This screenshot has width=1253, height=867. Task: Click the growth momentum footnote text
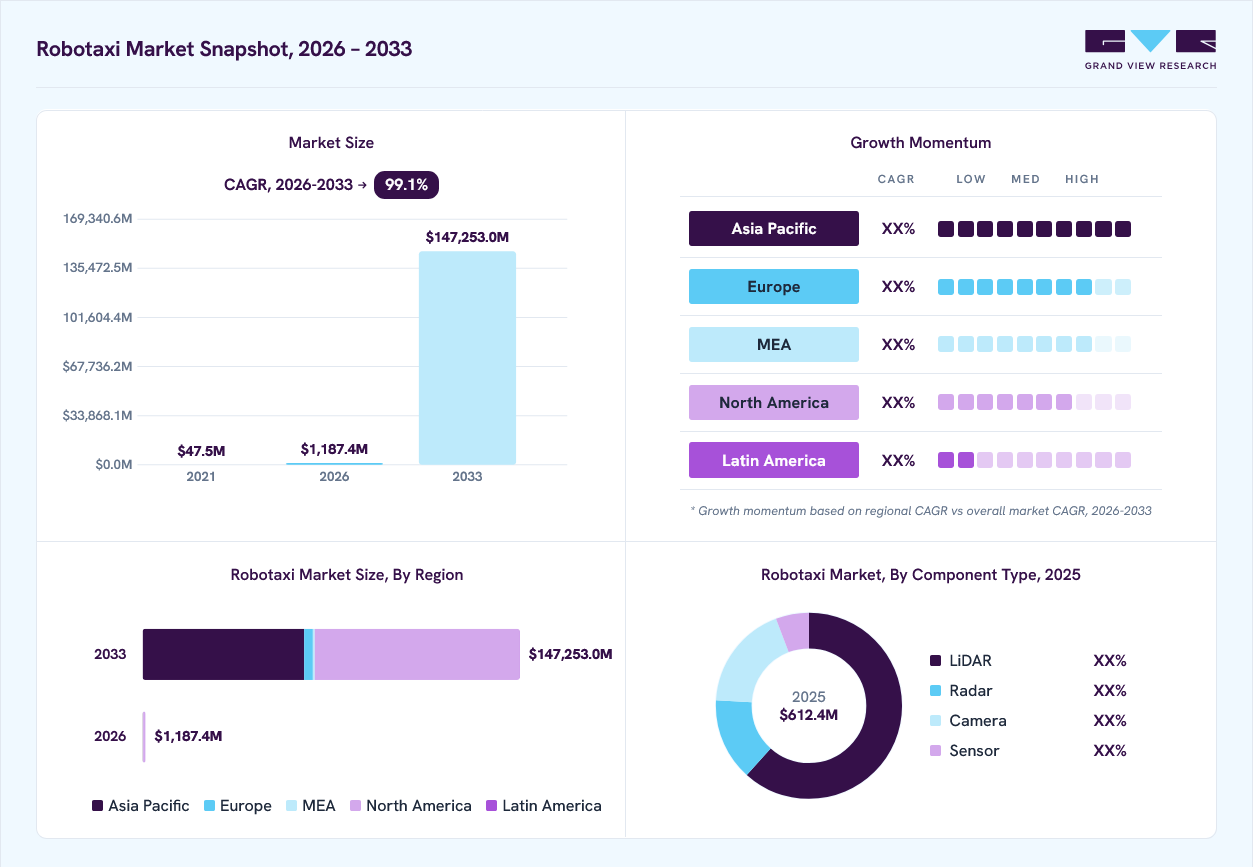pos(921,511)
